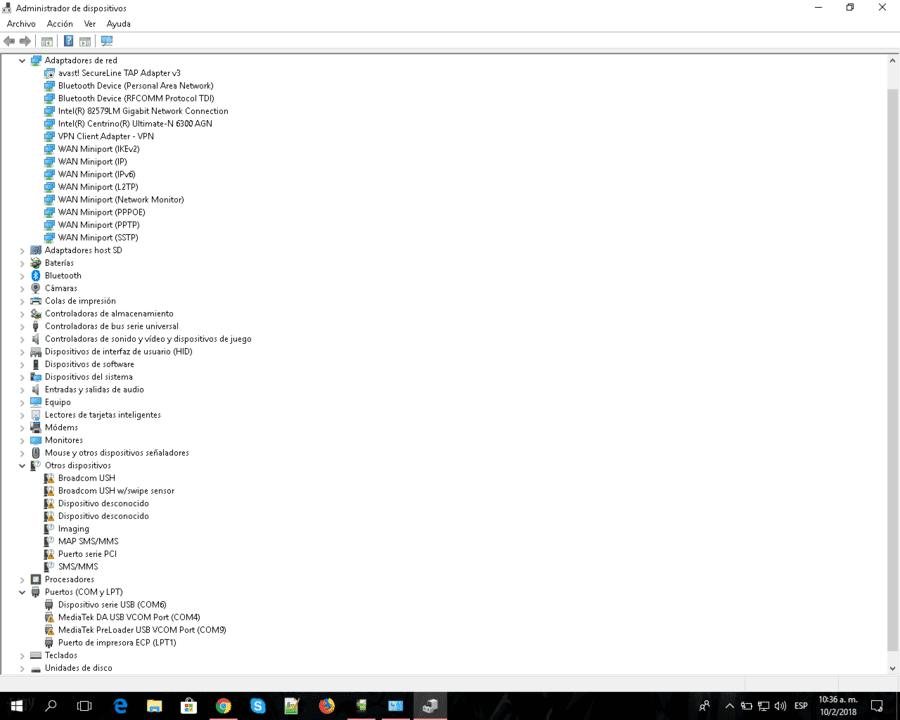Click the Colas de impresión printer icon
Image resolution: width=900 pixels, height=720 pixels.
(x=36, y=301)
